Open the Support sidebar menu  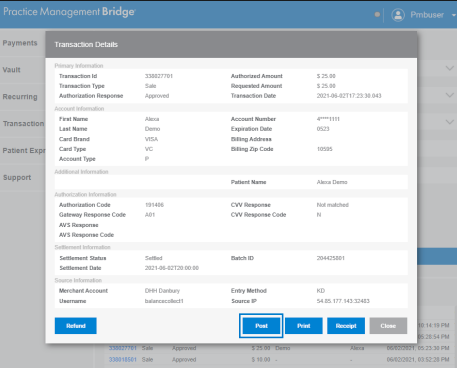click(x=17, y=178)
